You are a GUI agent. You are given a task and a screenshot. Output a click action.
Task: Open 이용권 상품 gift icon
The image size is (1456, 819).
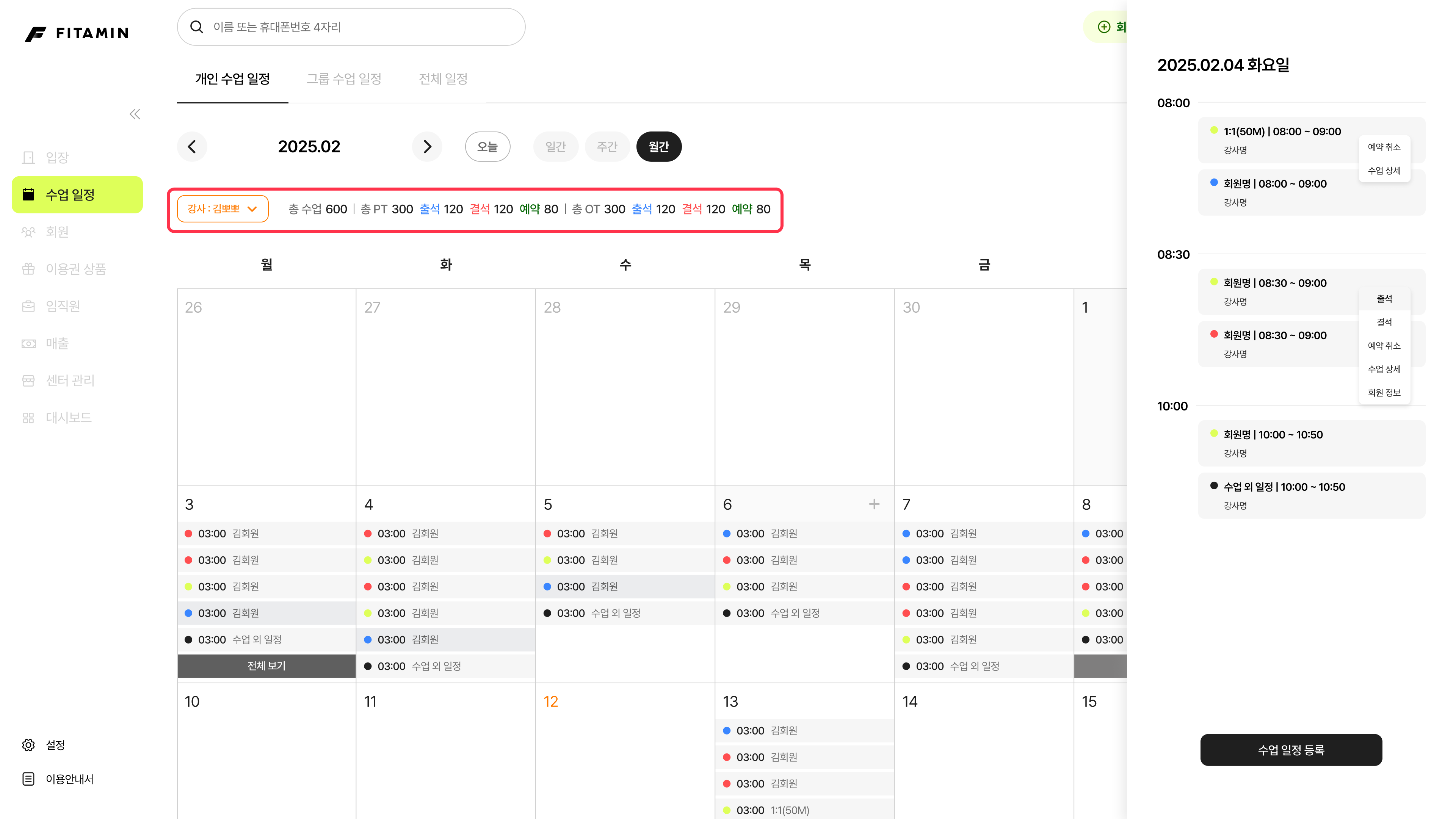[28, 269]
